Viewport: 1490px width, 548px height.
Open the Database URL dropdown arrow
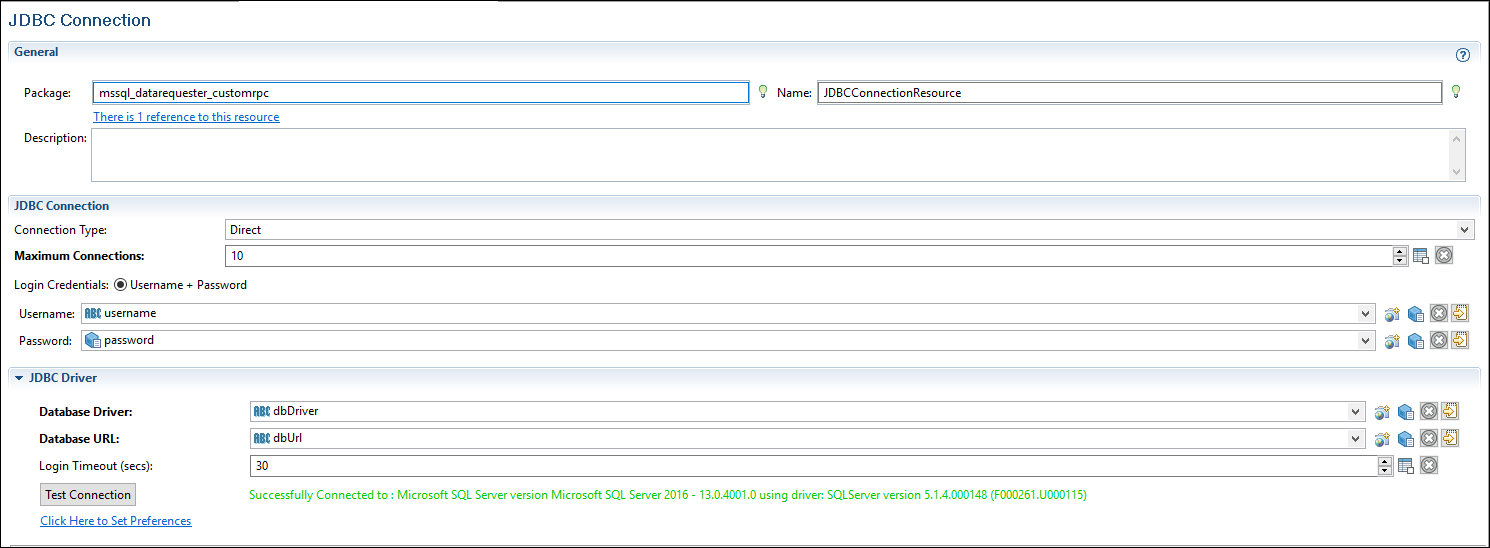coord(1356,439)
